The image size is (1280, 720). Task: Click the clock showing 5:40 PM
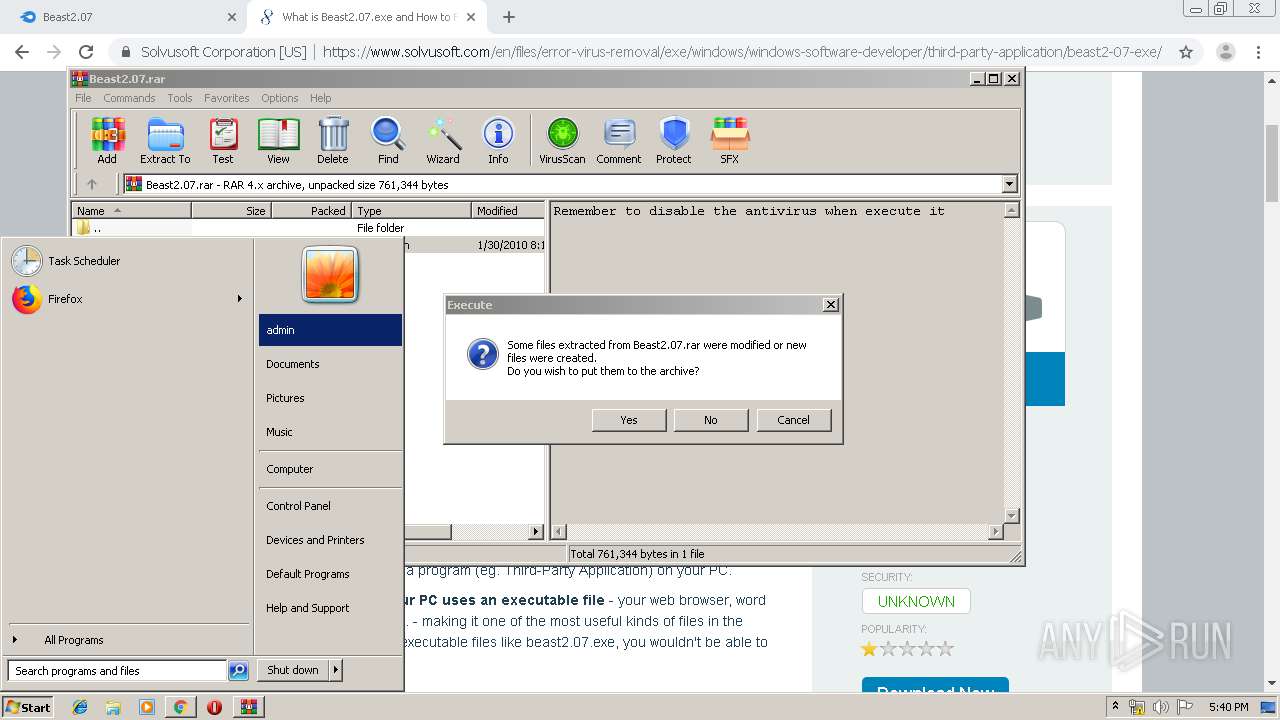click(1228, 707)
